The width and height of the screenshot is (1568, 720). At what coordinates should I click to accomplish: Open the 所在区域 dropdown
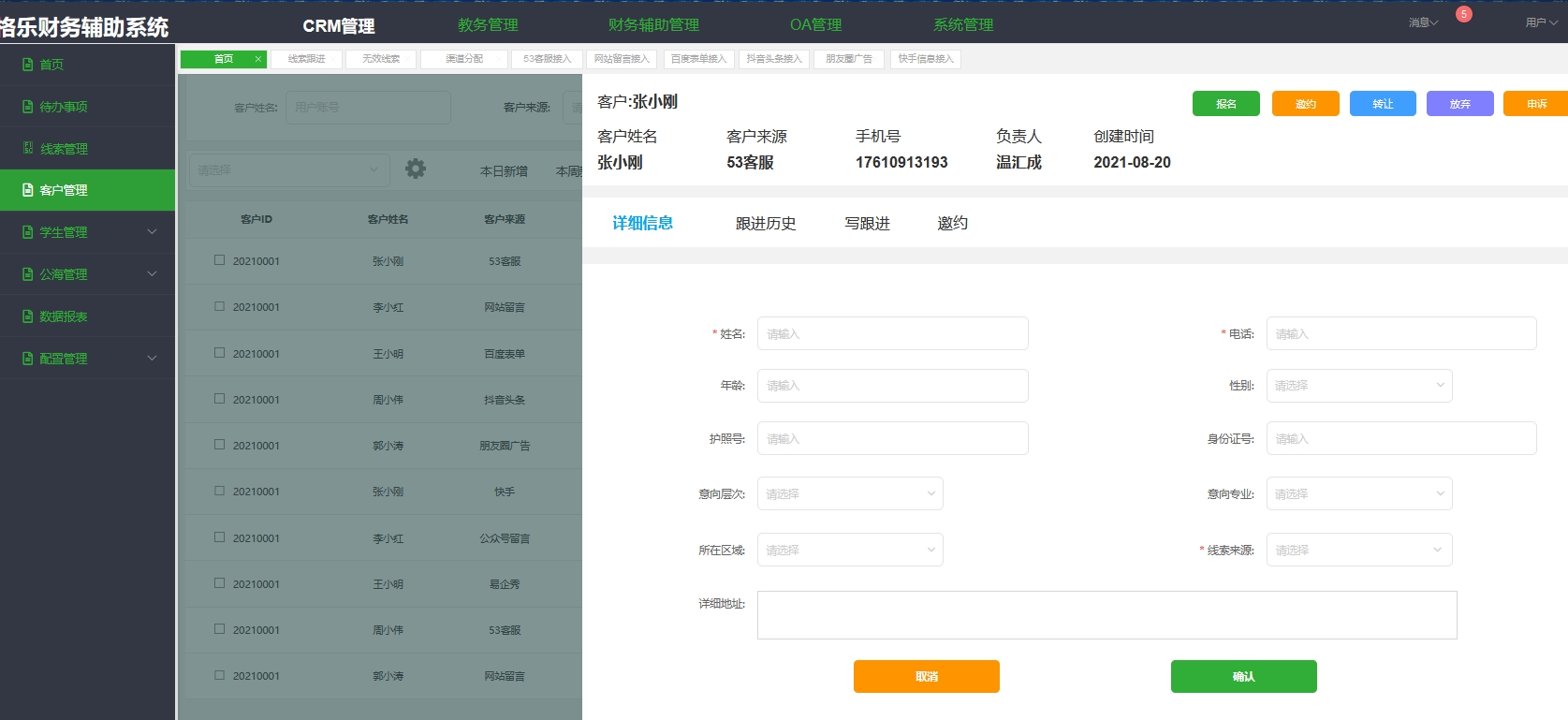click(850, 550)
